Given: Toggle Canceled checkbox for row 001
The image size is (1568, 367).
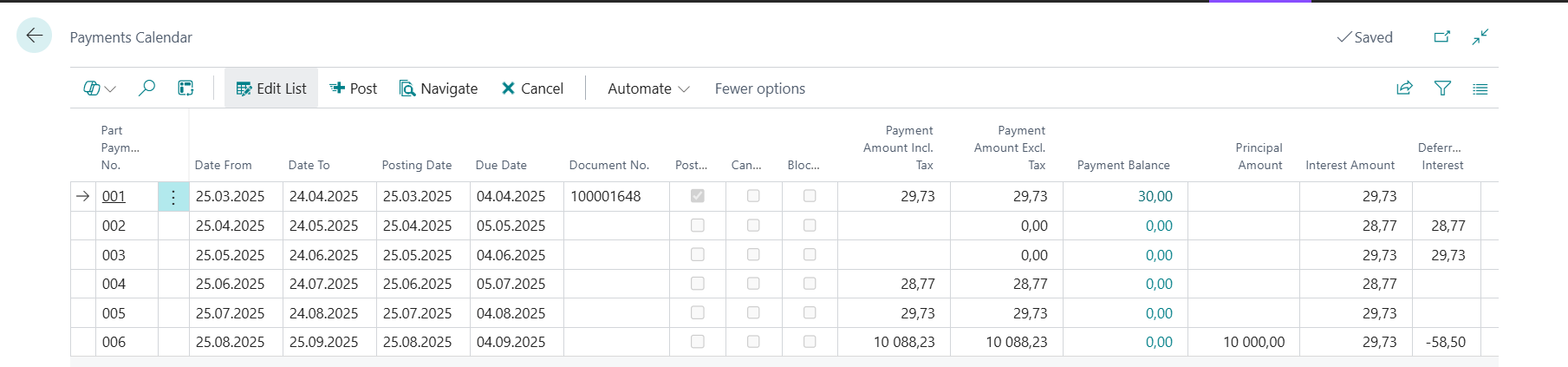Looking at the screenshot, I should pos(753,196).
